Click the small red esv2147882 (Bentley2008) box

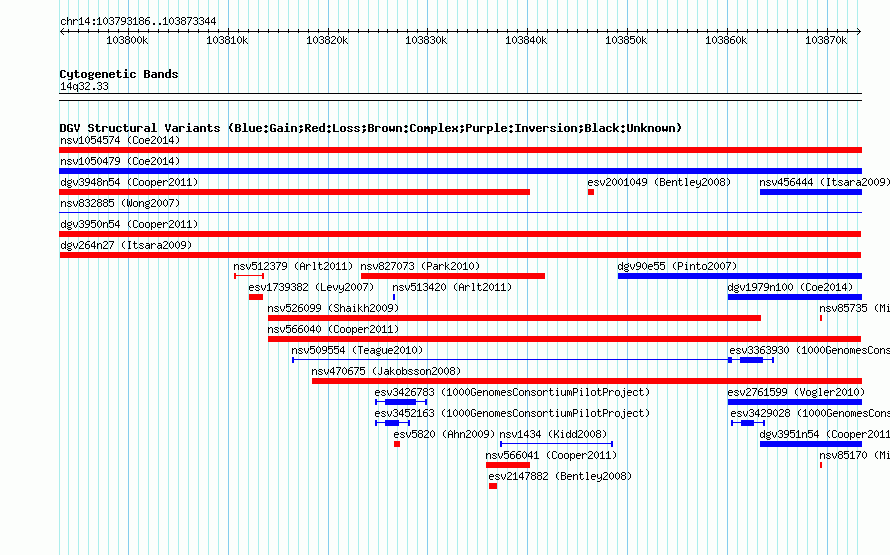click(493, 486)
